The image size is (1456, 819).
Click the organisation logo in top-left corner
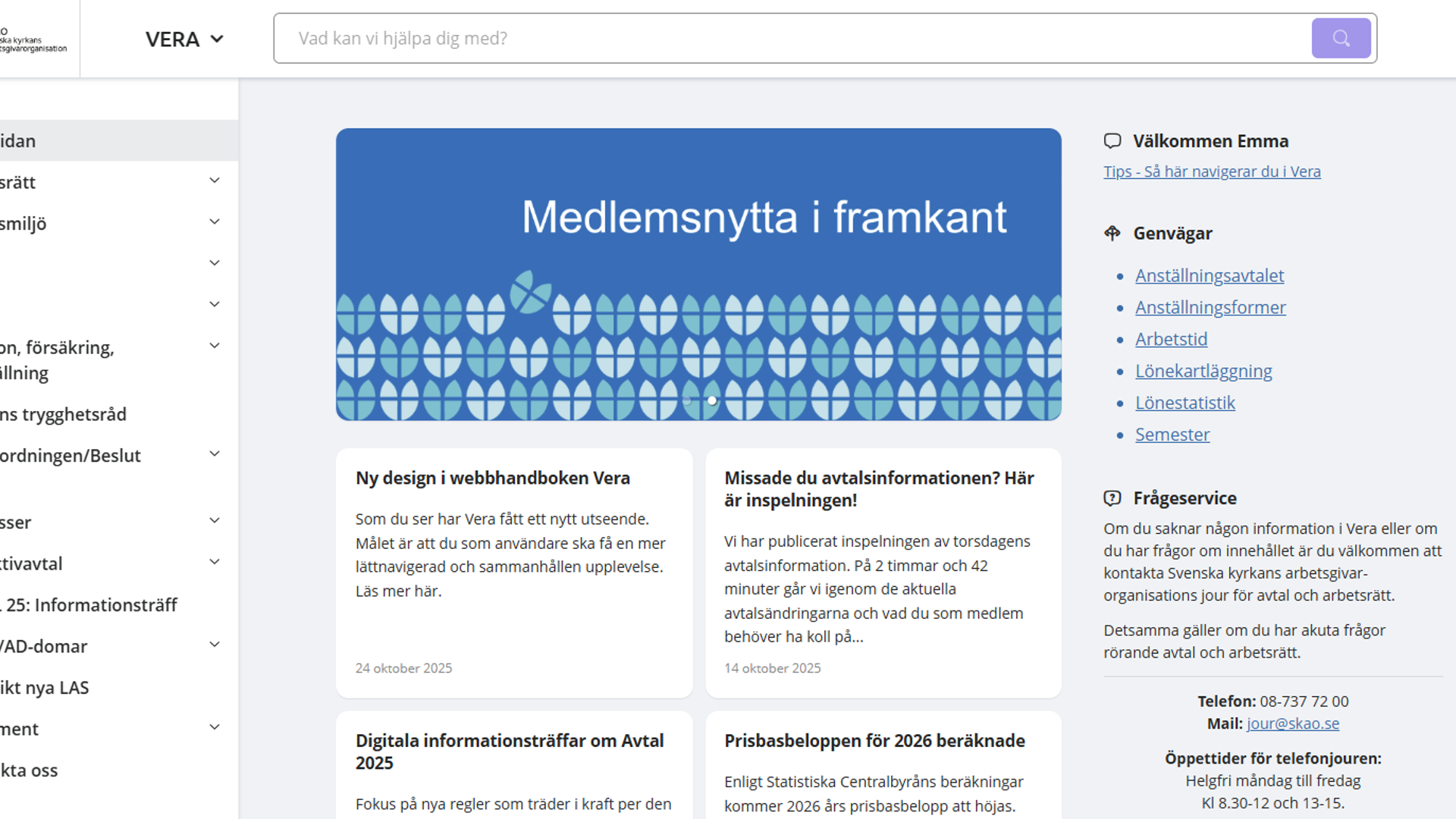[x=33, y=39]
